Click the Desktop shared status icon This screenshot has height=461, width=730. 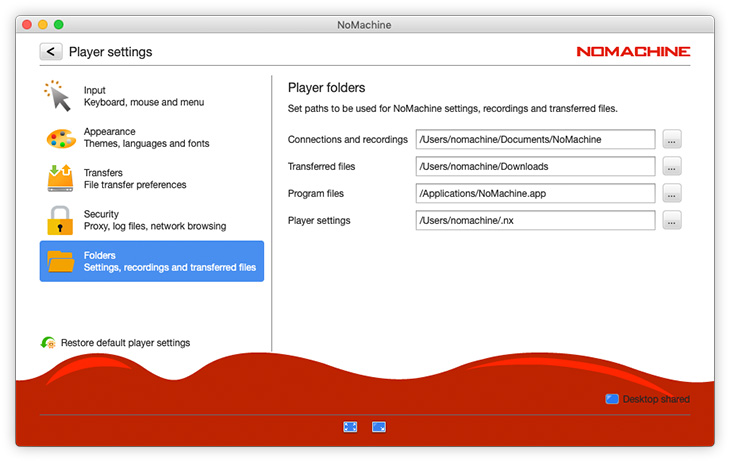coord(612,399)
